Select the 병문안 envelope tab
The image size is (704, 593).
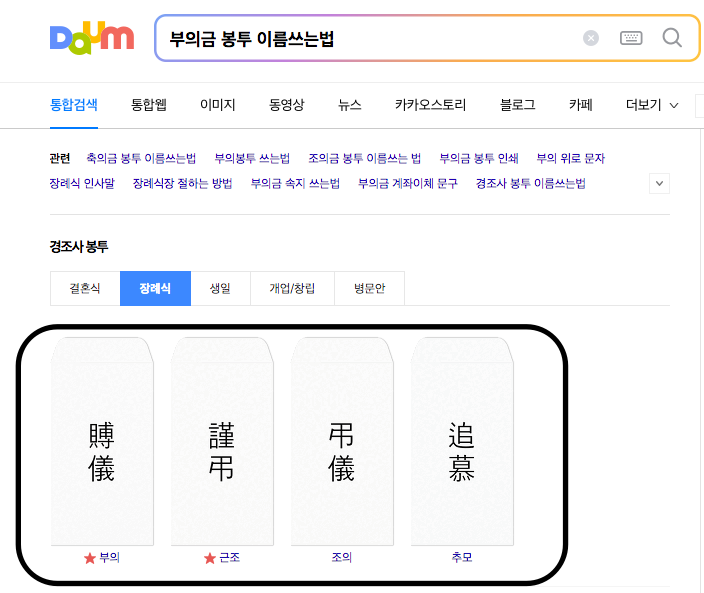370,288
